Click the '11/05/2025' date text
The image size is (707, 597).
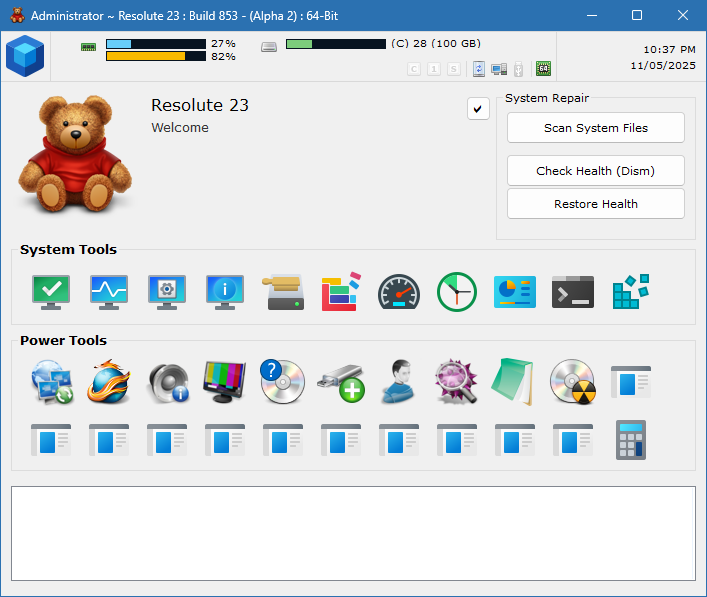click(x=663, y=65)
